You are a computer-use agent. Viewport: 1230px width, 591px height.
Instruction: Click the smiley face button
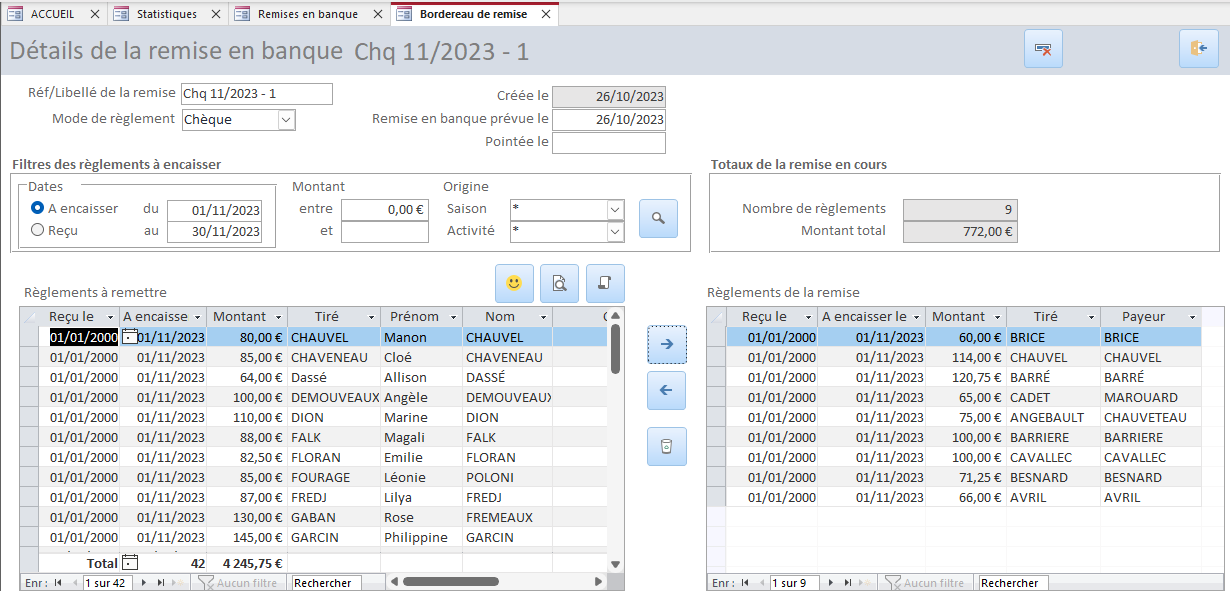click(514, 284)
